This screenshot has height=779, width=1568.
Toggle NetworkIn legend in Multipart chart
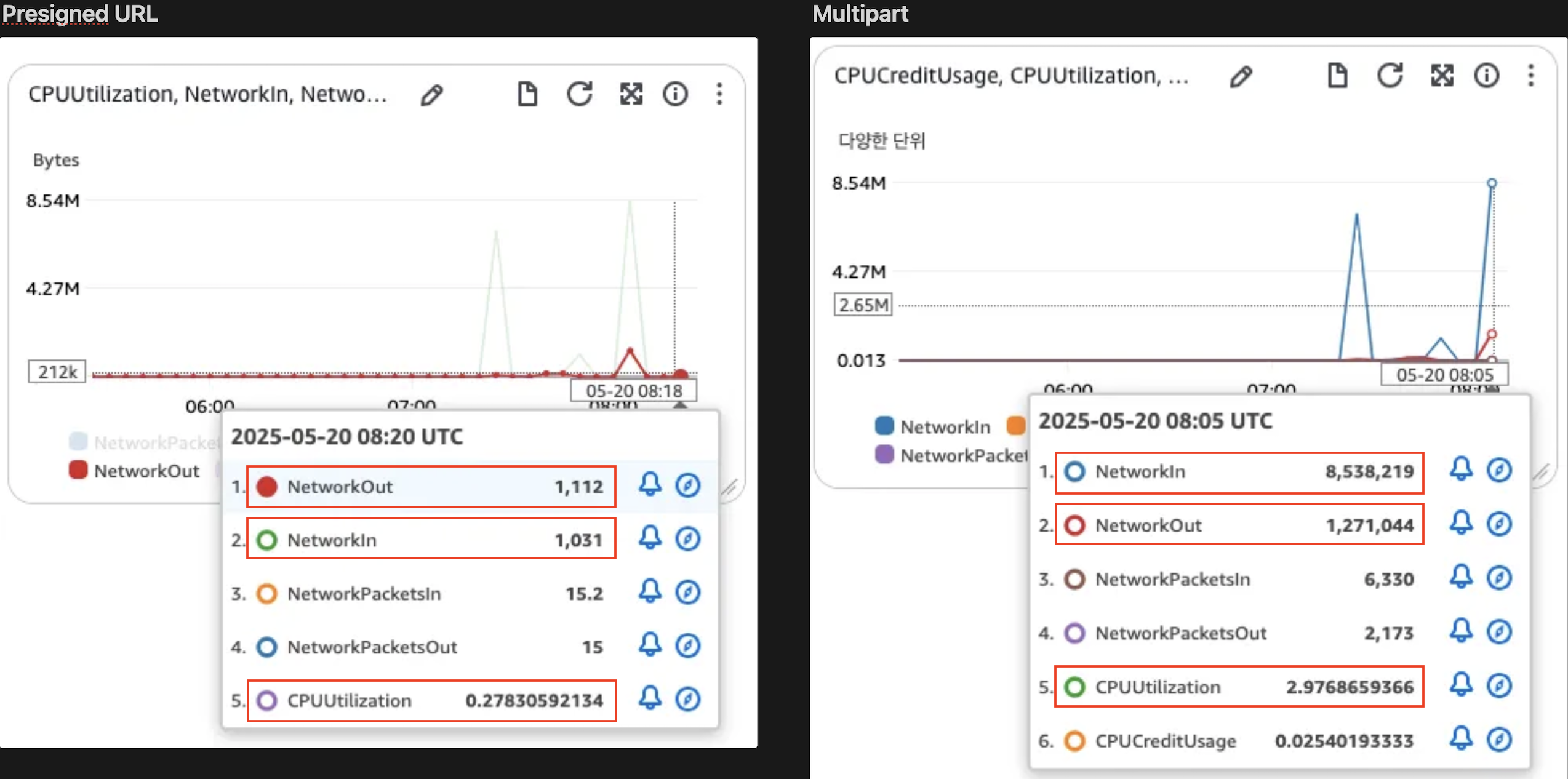coord(933,426)
